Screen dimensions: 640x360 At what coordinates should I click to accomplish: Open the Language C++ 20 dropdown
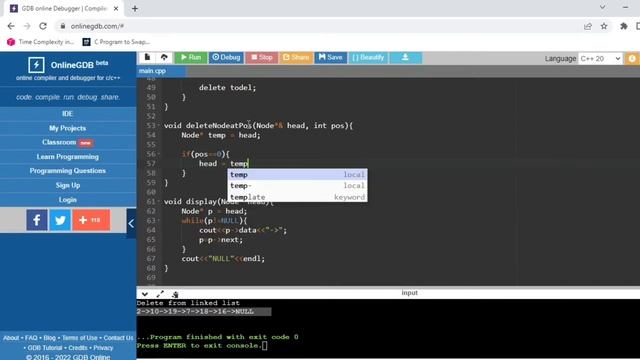(x=600, y=59)
